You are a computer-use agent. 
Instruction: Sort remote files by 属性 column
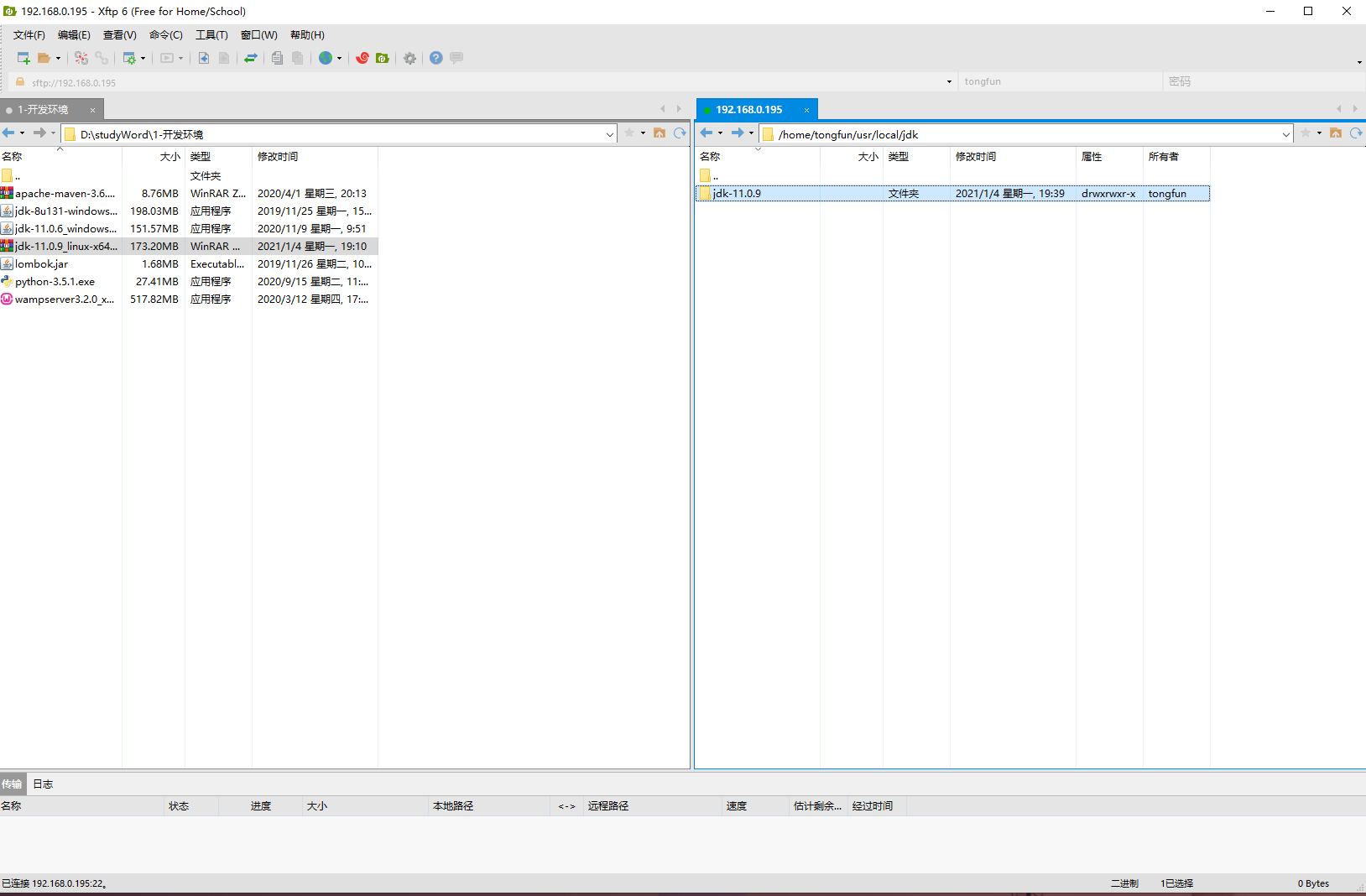pyautogui.click(x=1109, y=157)
